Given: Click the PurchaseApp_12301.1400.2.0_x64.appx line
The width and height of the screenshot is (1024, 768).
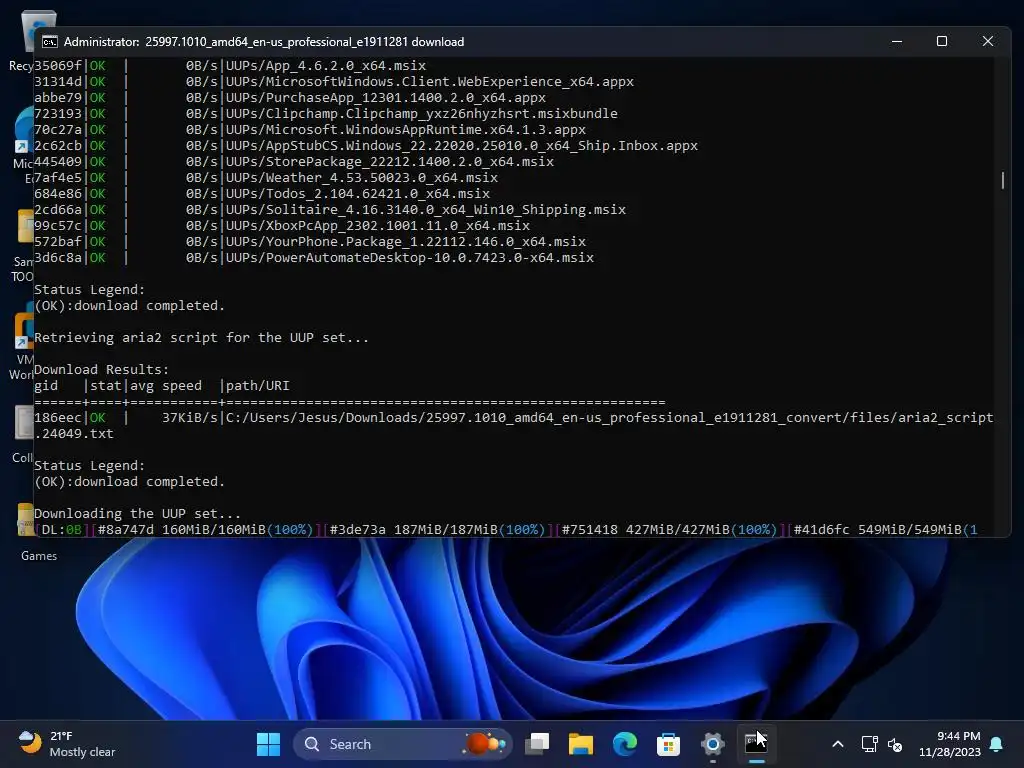Looking at the screenshot, I should [290, 97].
